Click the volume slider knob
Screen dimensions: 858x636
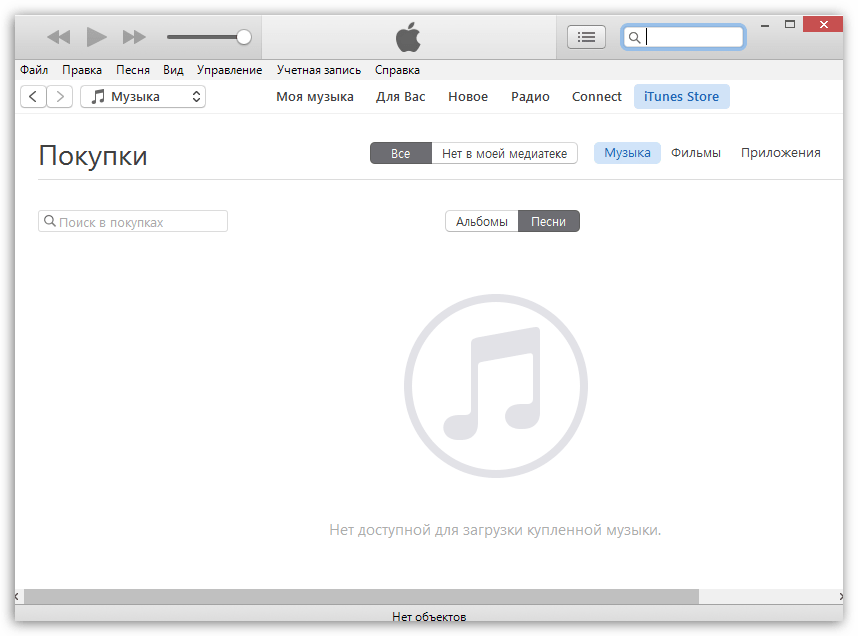(x=244, y=37)
